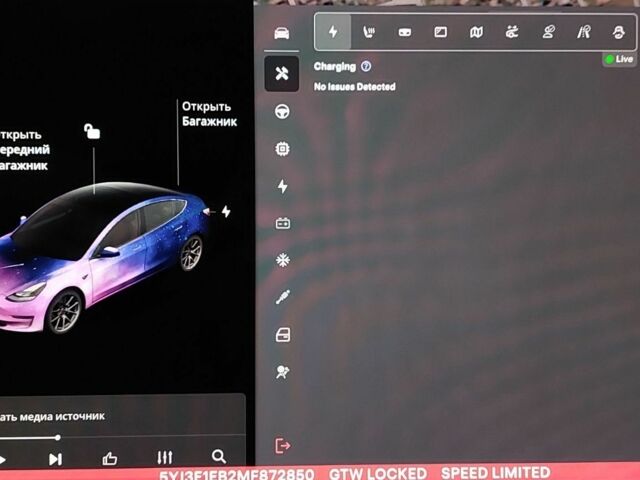Open the door closures section
640x480 pixels.
click(x=283, y=335)
